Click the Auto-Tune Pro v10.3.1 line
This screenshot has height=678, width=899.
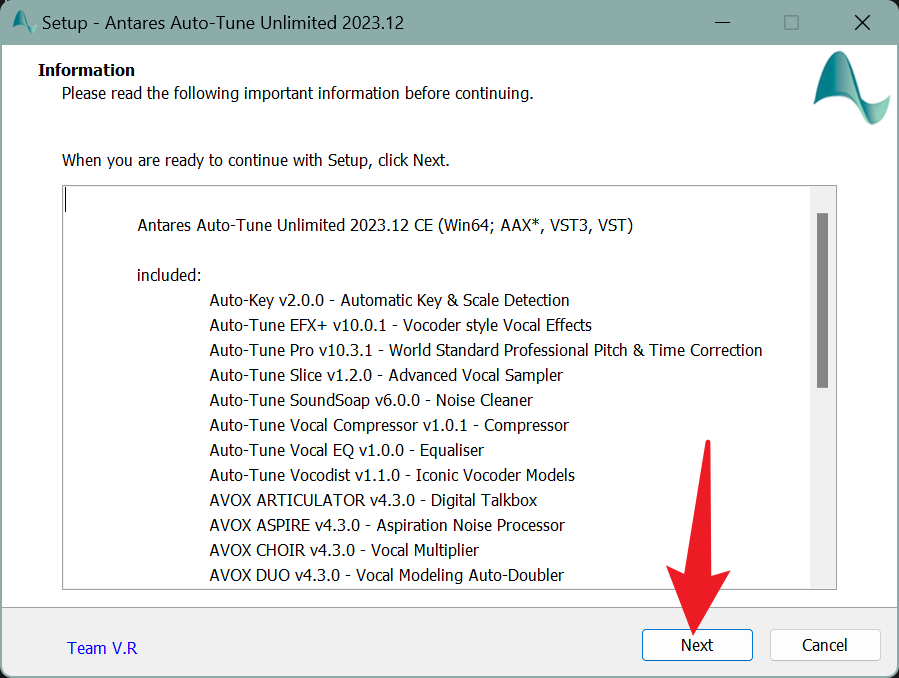pos(486,350)
